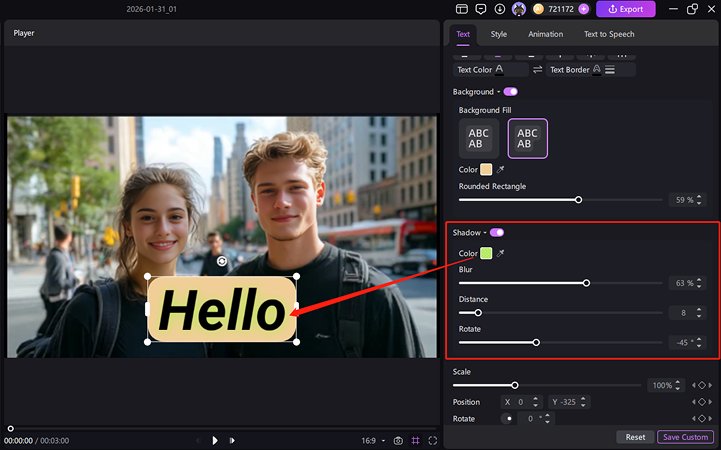Screen dimensions: 721x450
Task: Open the feedback message icon
Action: point(481,9)
